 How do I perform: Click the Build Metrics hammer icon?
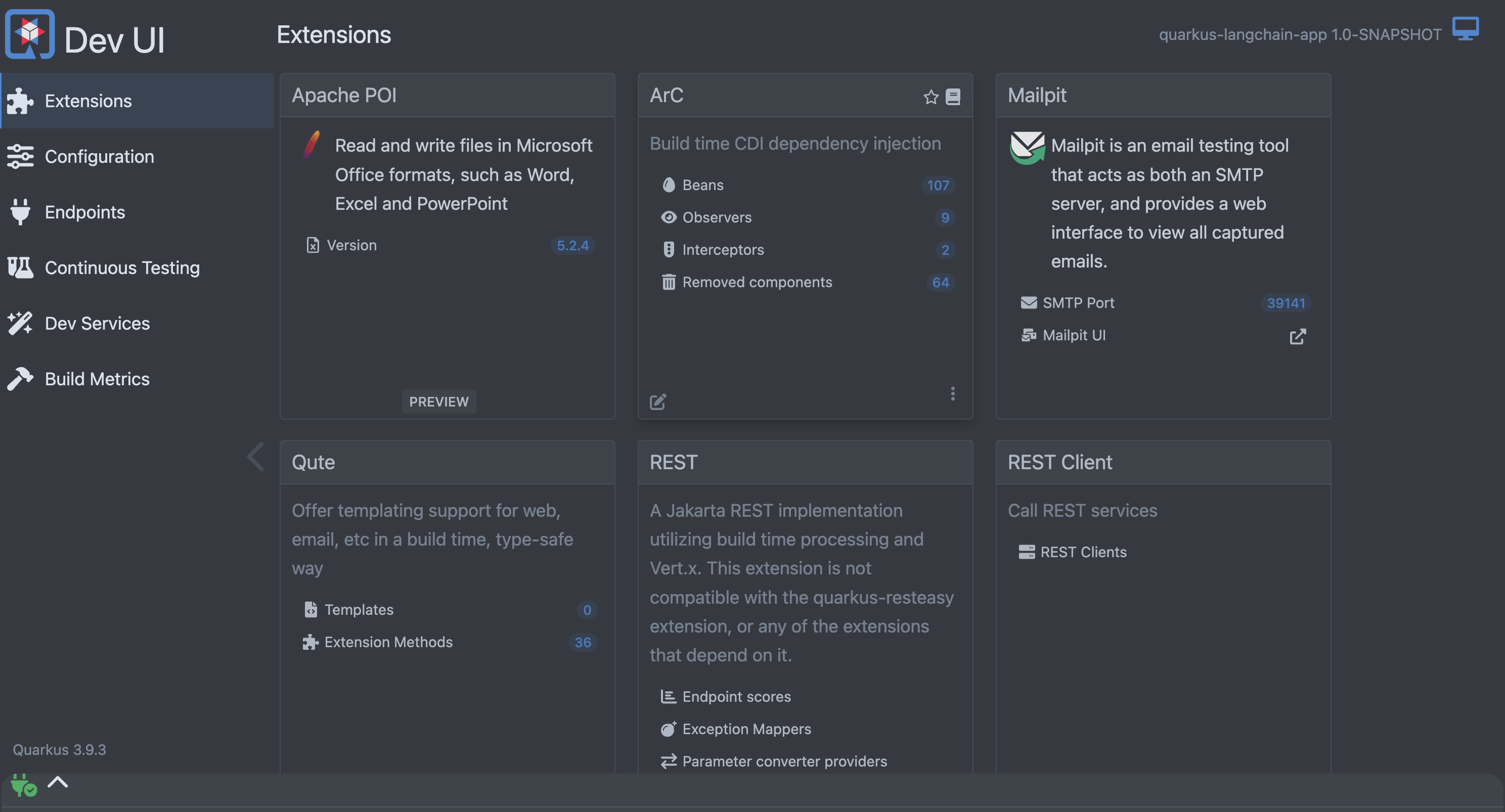pyautogui.click(x=20, y=379)
